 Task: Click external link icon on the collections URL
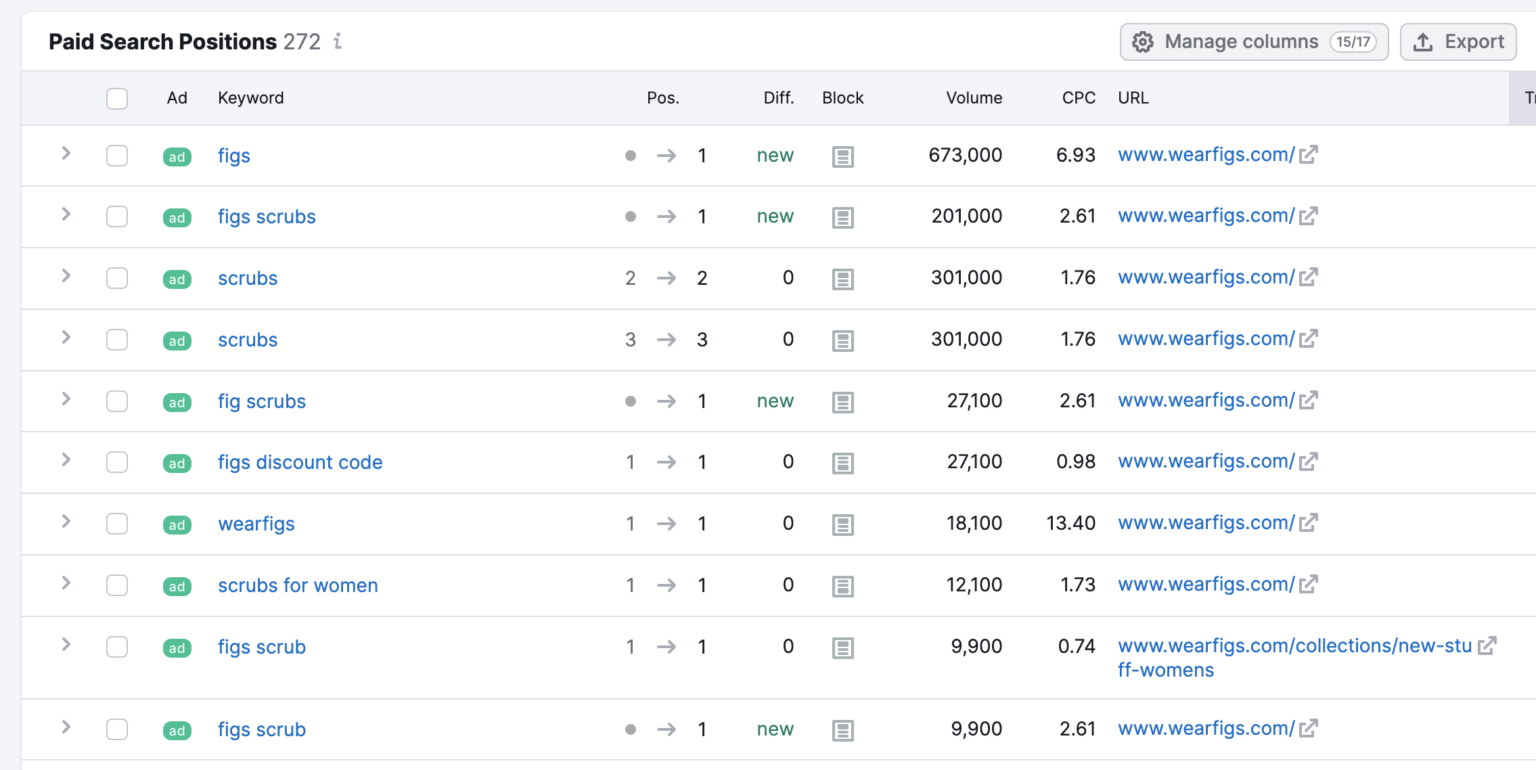[x=1489, y=646]
